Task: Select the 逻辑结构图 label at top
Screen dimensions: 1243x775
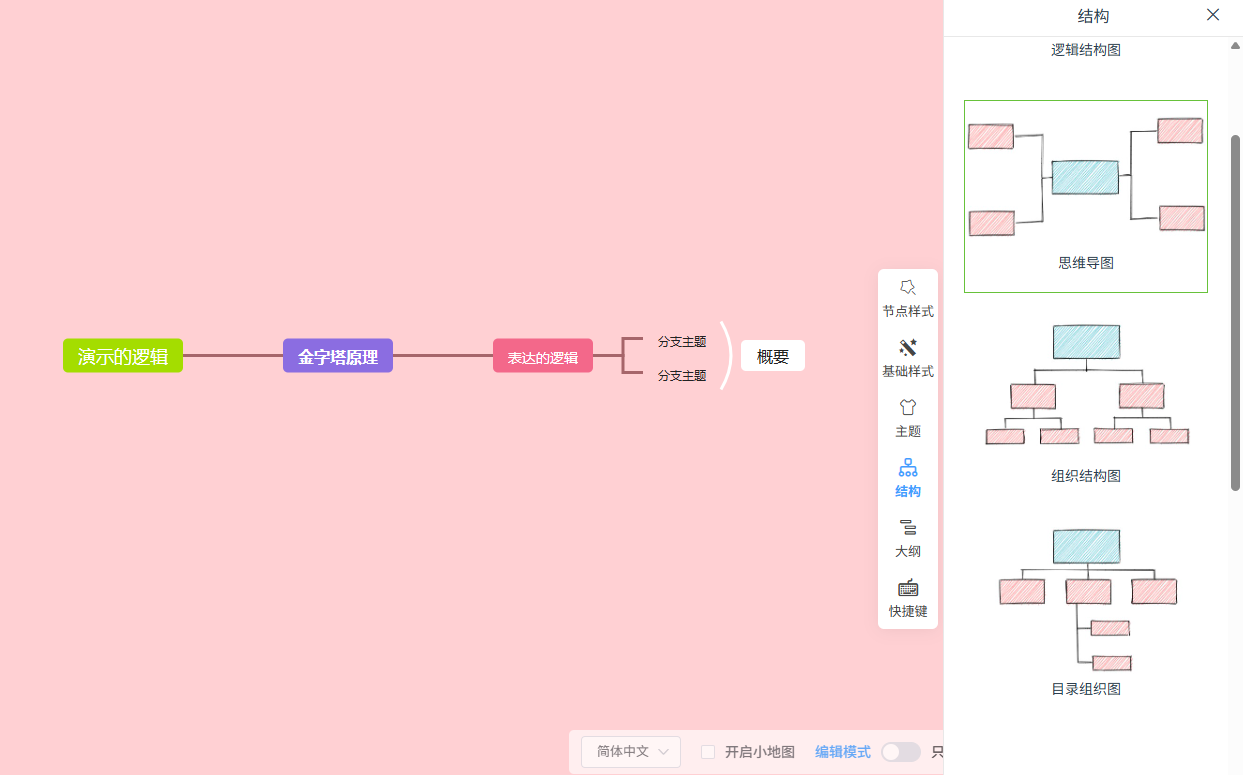Action: coord(1086,49)
